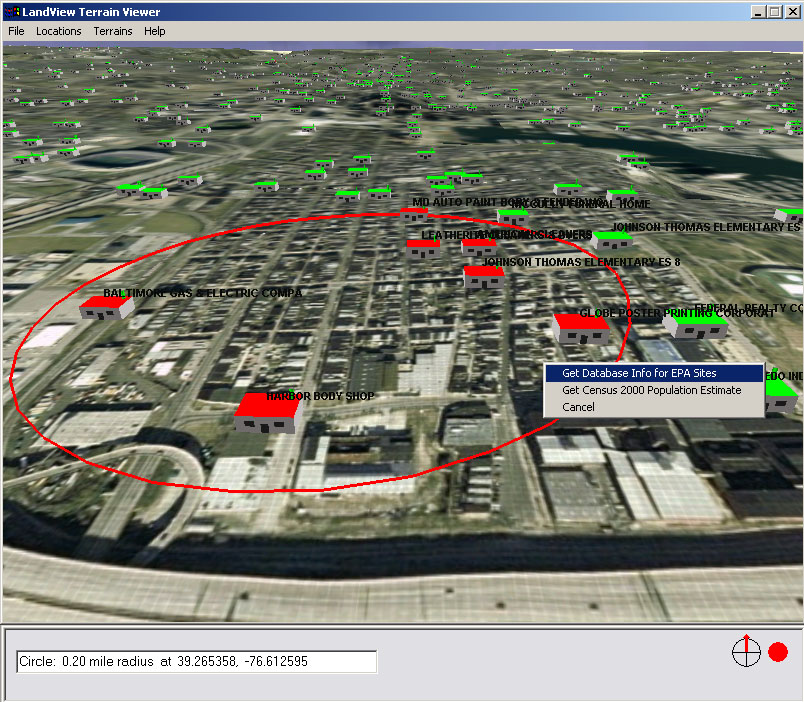Click the circle radius coordinates field
The width and height of the screenshot is (804, 702).
click(196, 661)
